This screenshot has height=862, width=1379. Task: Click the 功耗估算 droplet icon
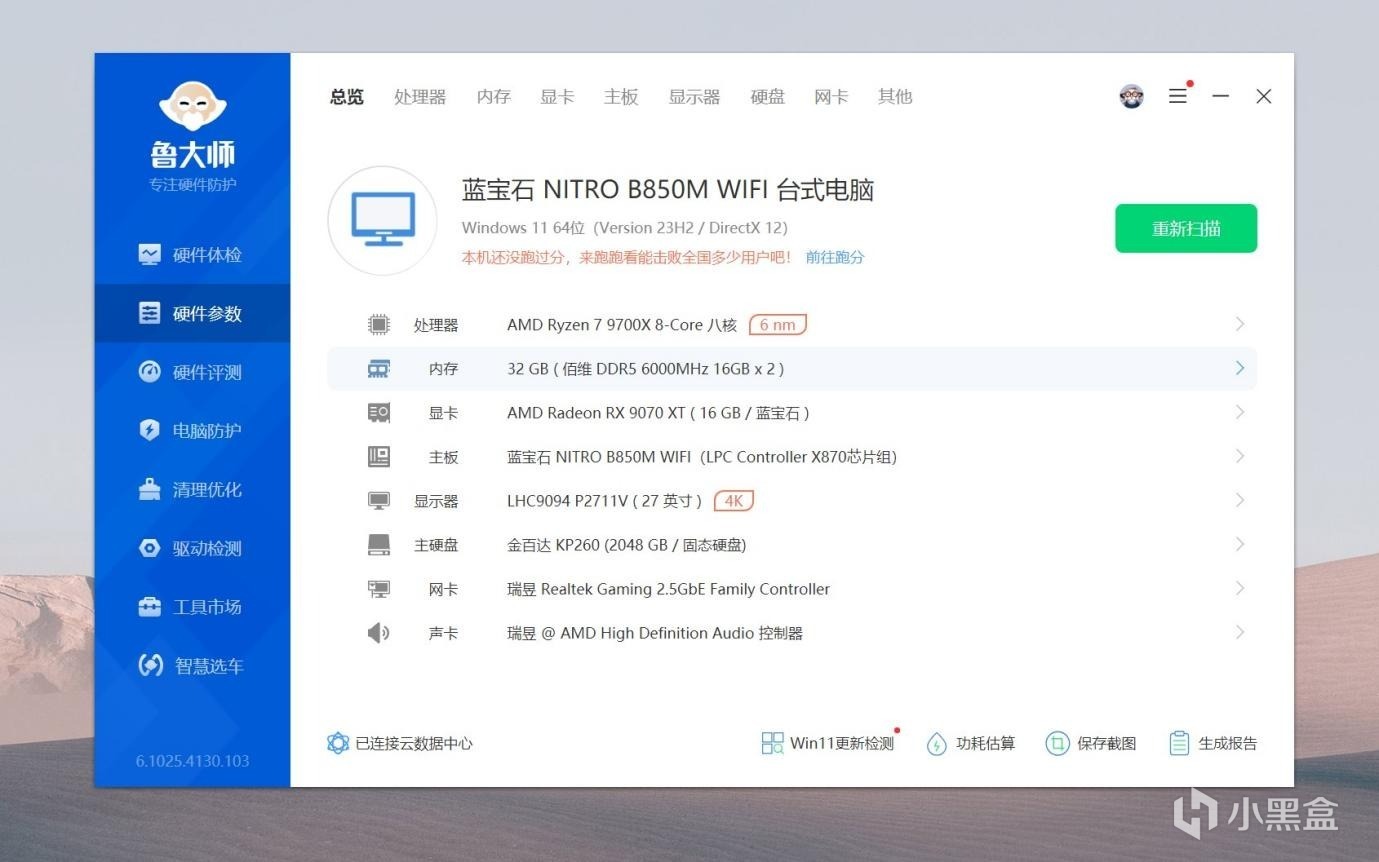coord(936,743)
